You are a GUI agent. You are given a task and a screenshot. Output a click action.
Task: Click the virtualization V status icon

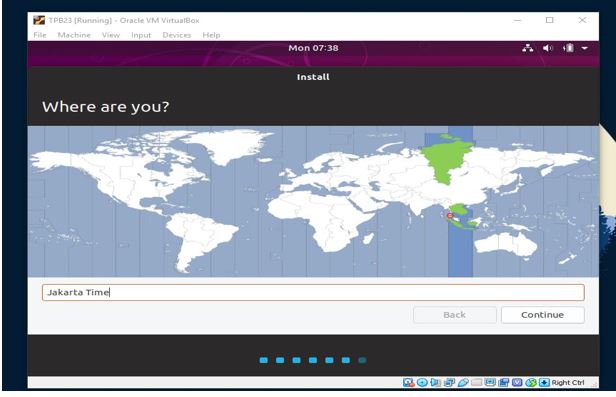coord(517,382)
